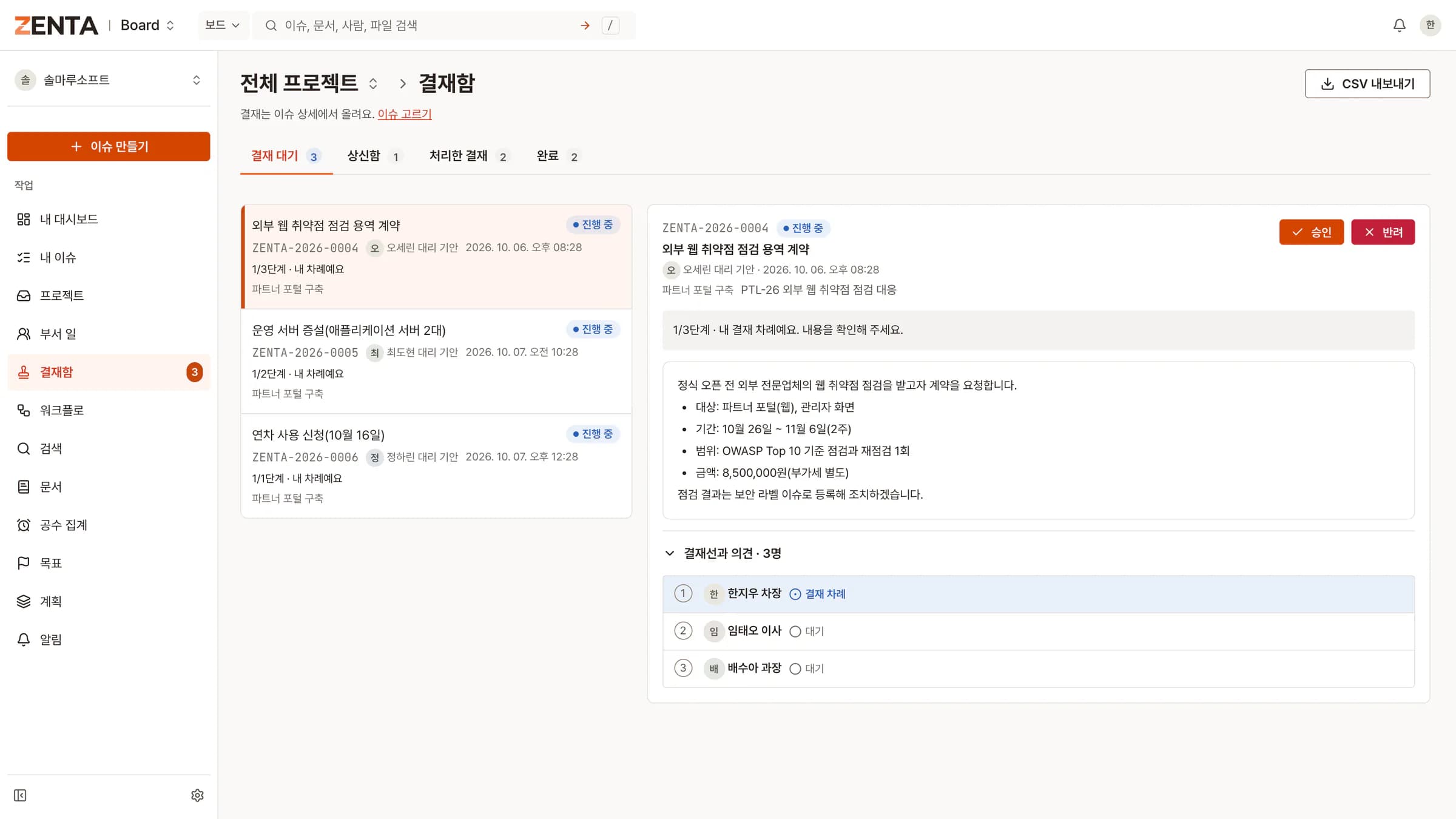Switch to 처리한 결재 tab
1456x819 pixels.
(470, 157)
